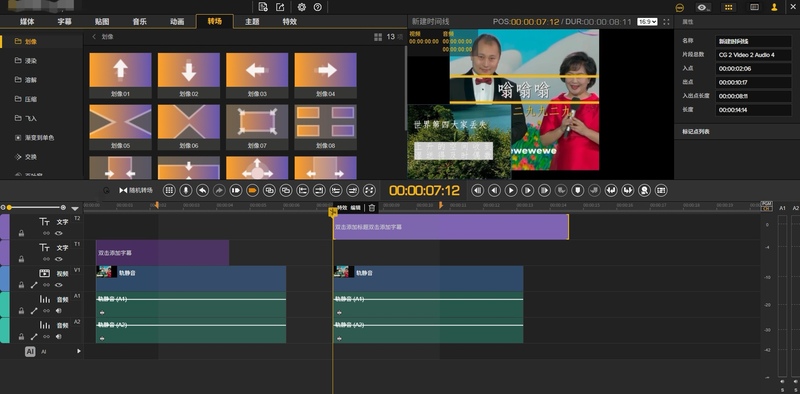Go back using the chevron beside 划像
The height and width of the screenshot is (394, 800).
pyautogui.click(x=94, y=37)
